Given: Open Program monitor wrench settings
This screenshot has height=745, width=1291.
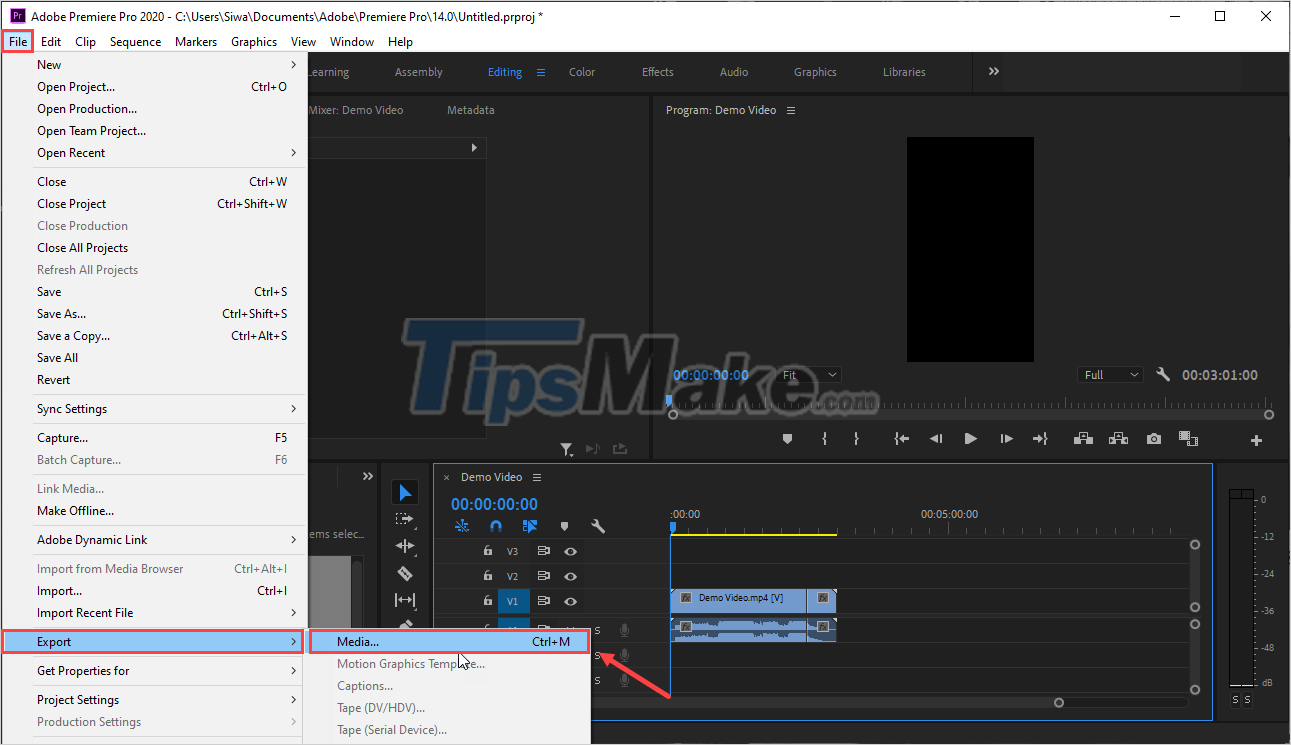Looking at the screenshot, I should pos(1163,374).
